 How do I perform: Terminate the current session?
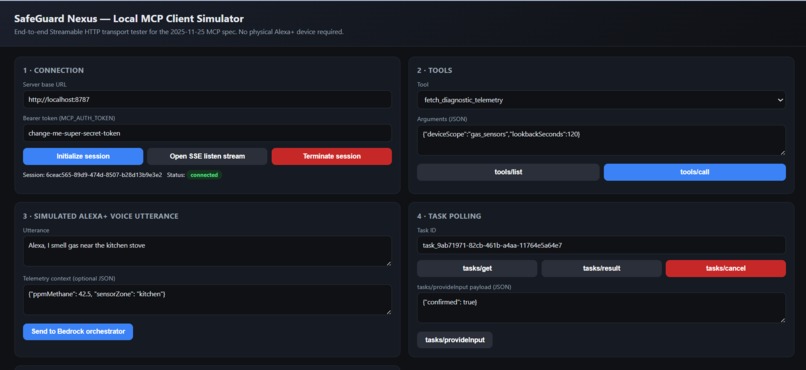click(332, 156)
